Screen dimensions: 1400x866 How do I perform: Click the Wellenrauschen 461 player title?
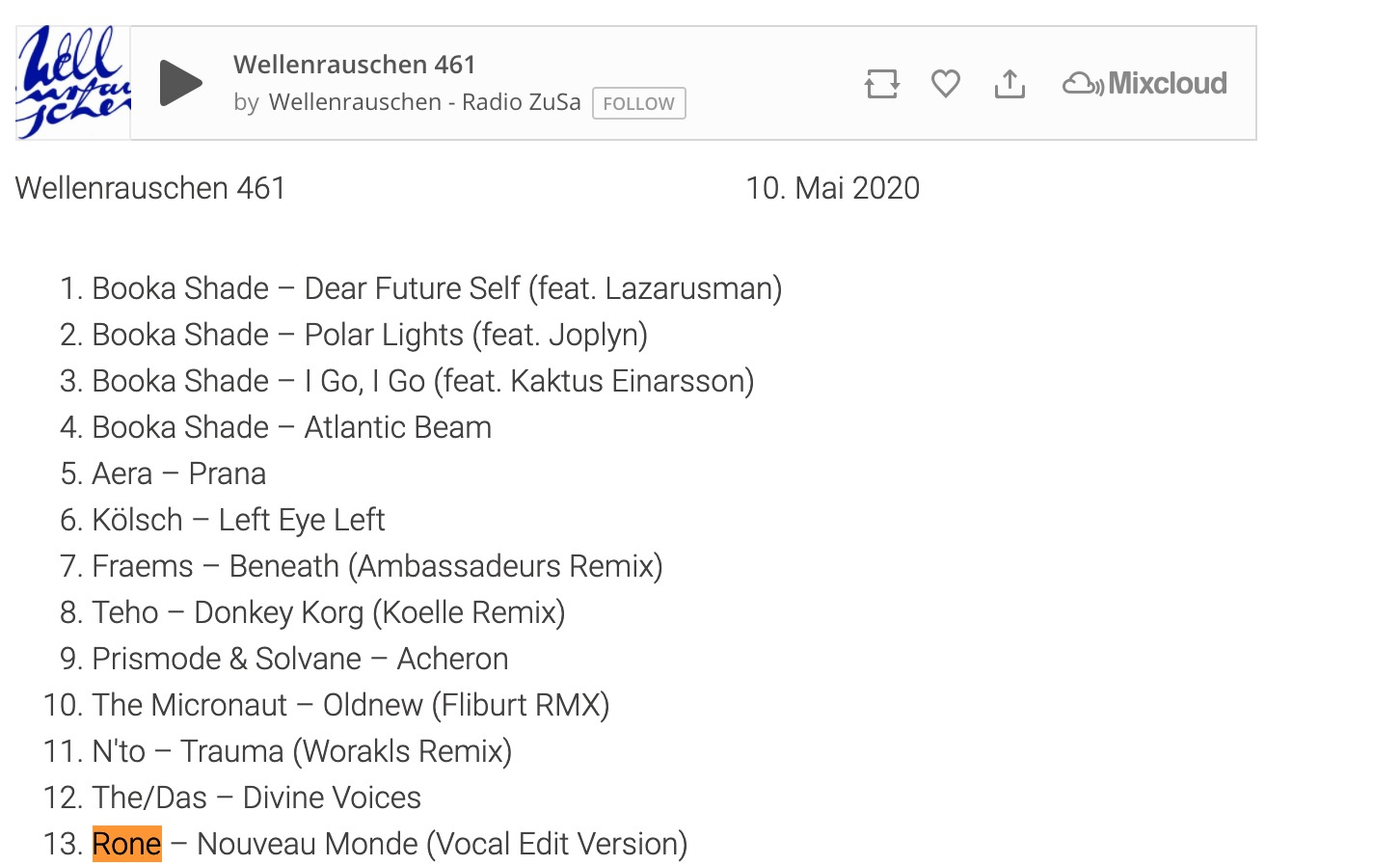tap(355, 65)
